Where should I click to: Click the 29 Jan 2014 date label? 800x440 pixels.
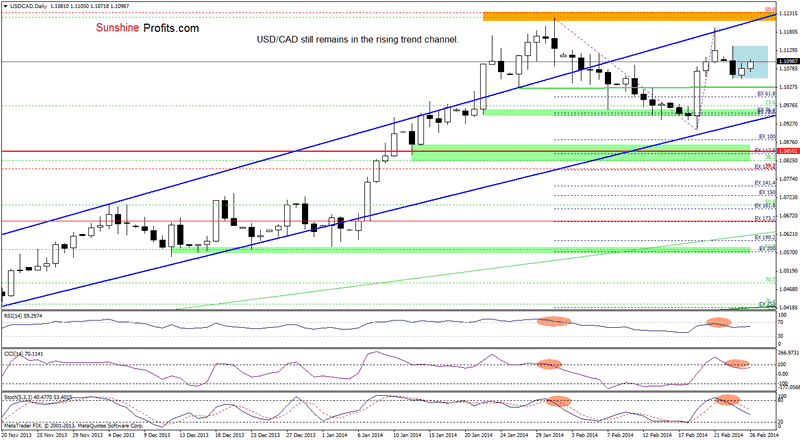click(x=549, y=435)
